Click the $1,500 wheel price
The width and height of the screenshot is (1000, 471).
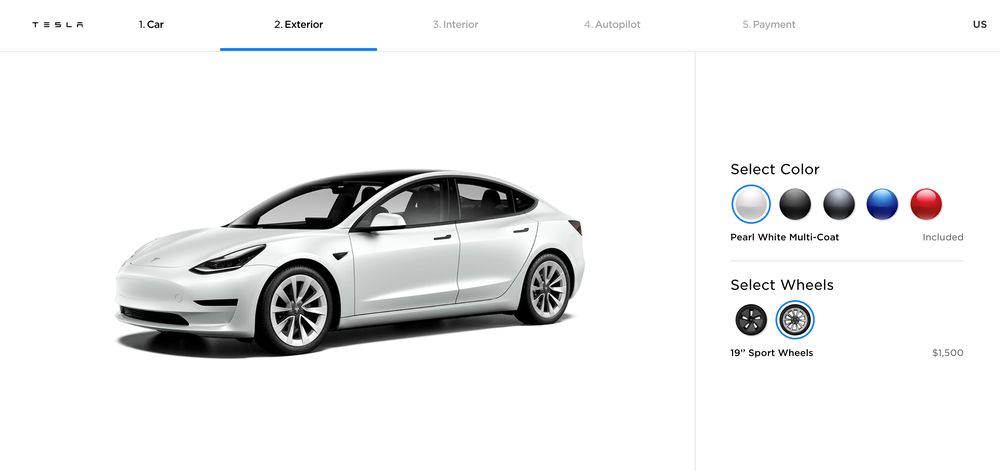click(948, 353)
